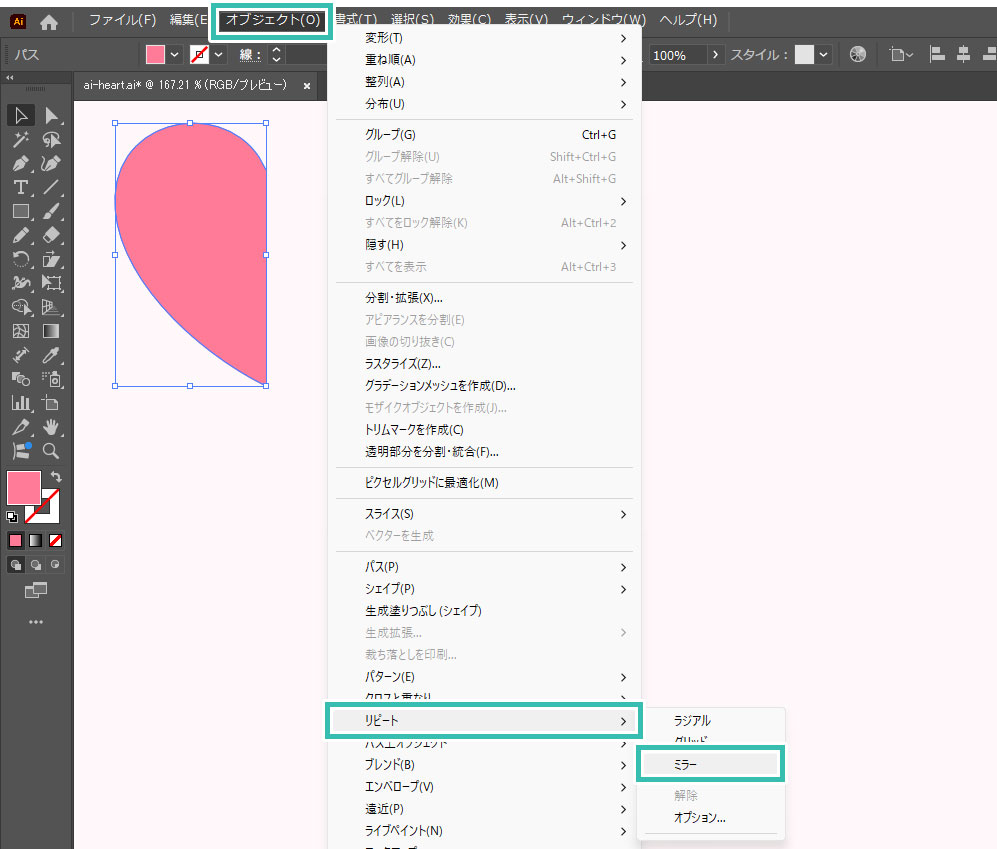Open the fill color dropdown in control bar
The image size is (997, 849).
tap(175, 55)
